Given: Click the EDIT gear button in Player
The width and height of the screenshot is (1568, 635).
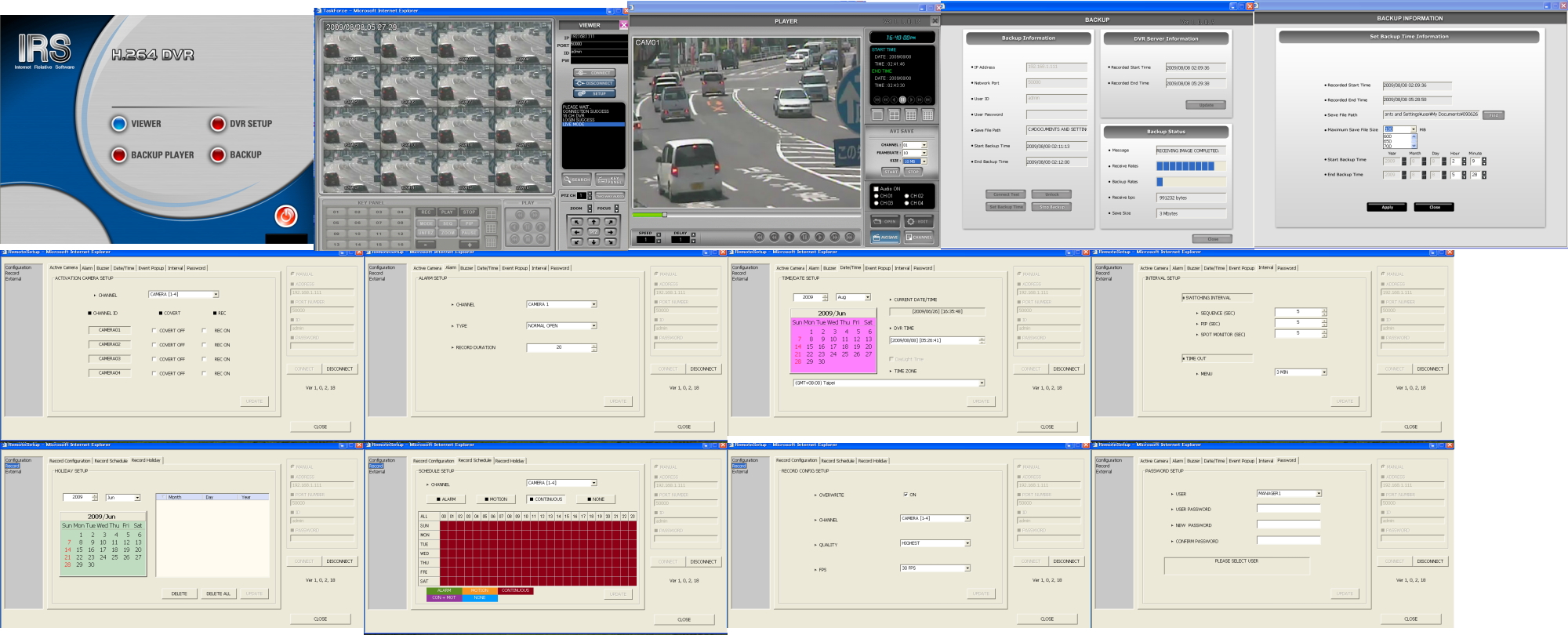Looking at the screenshot, I should 919,222.
